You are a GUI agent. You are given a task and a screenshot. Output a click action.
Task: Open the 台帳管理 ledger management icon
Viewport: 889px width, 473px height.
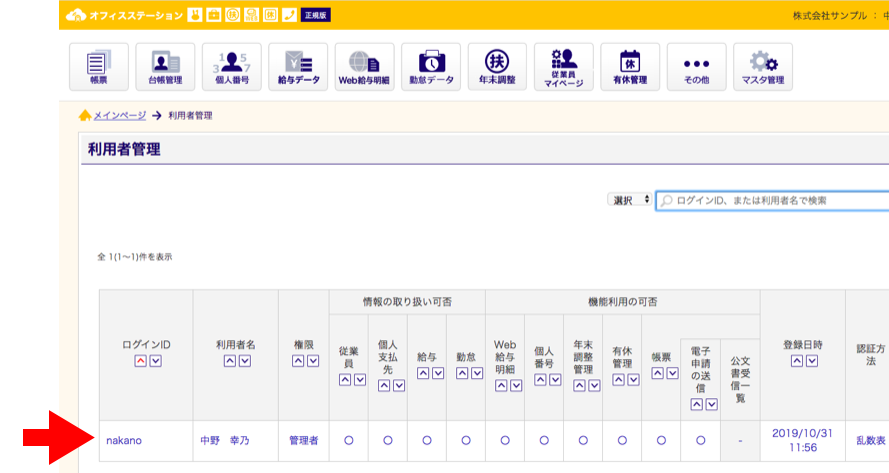tap(165, 67)
